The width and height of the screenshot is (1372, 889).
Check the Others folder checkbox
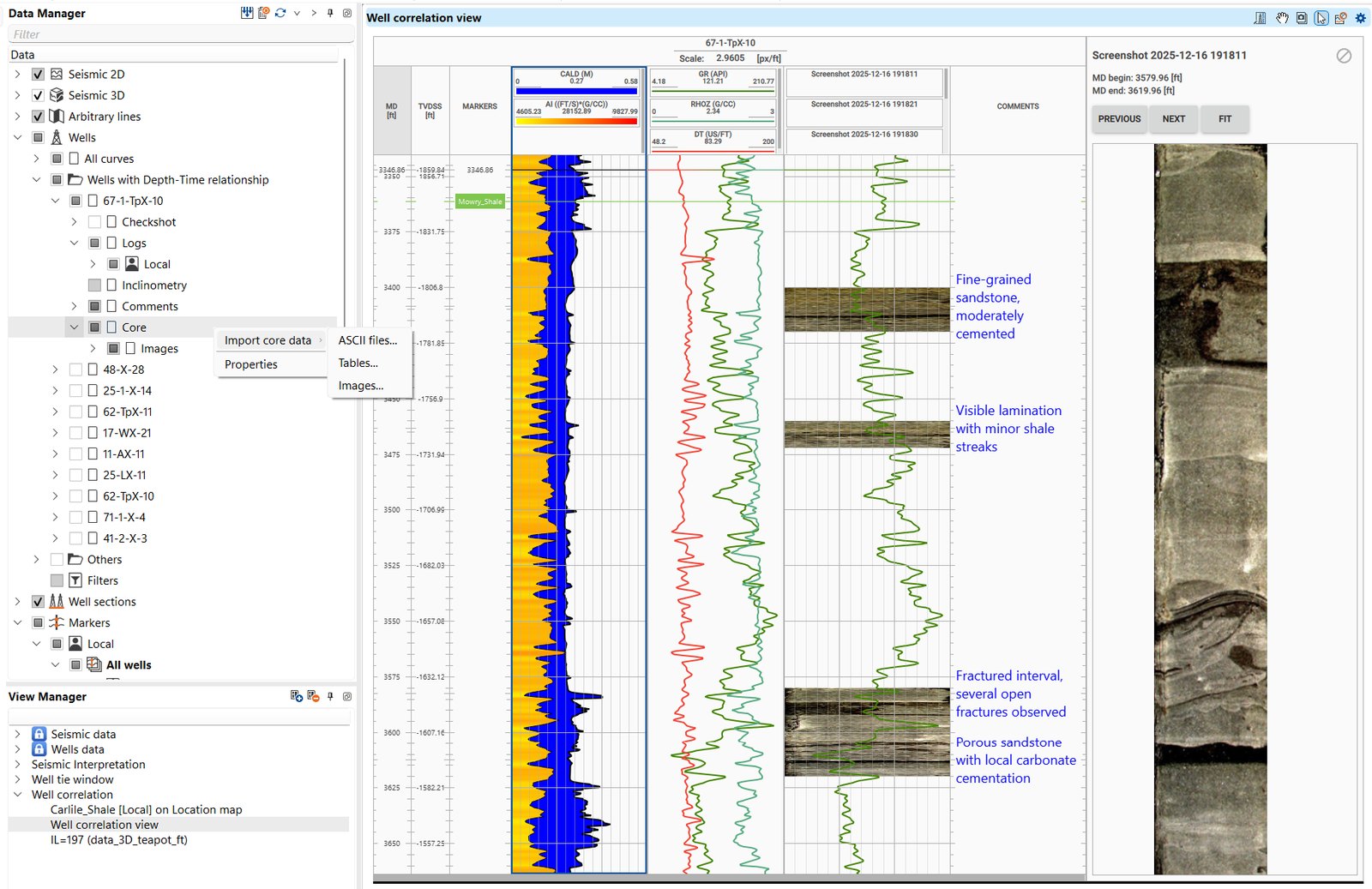57,560
